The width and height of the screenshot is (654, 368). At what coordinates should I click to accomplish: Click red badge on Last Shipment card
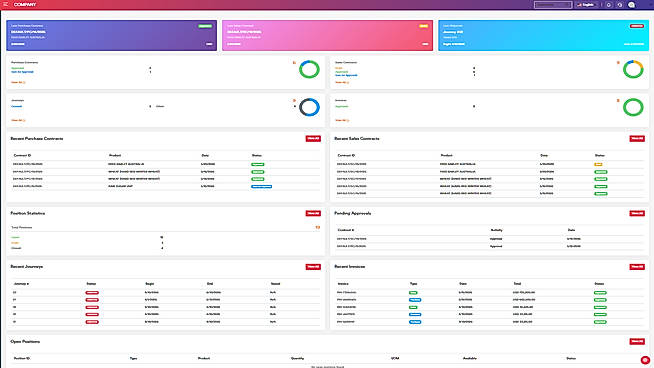[x=637, y=26]
